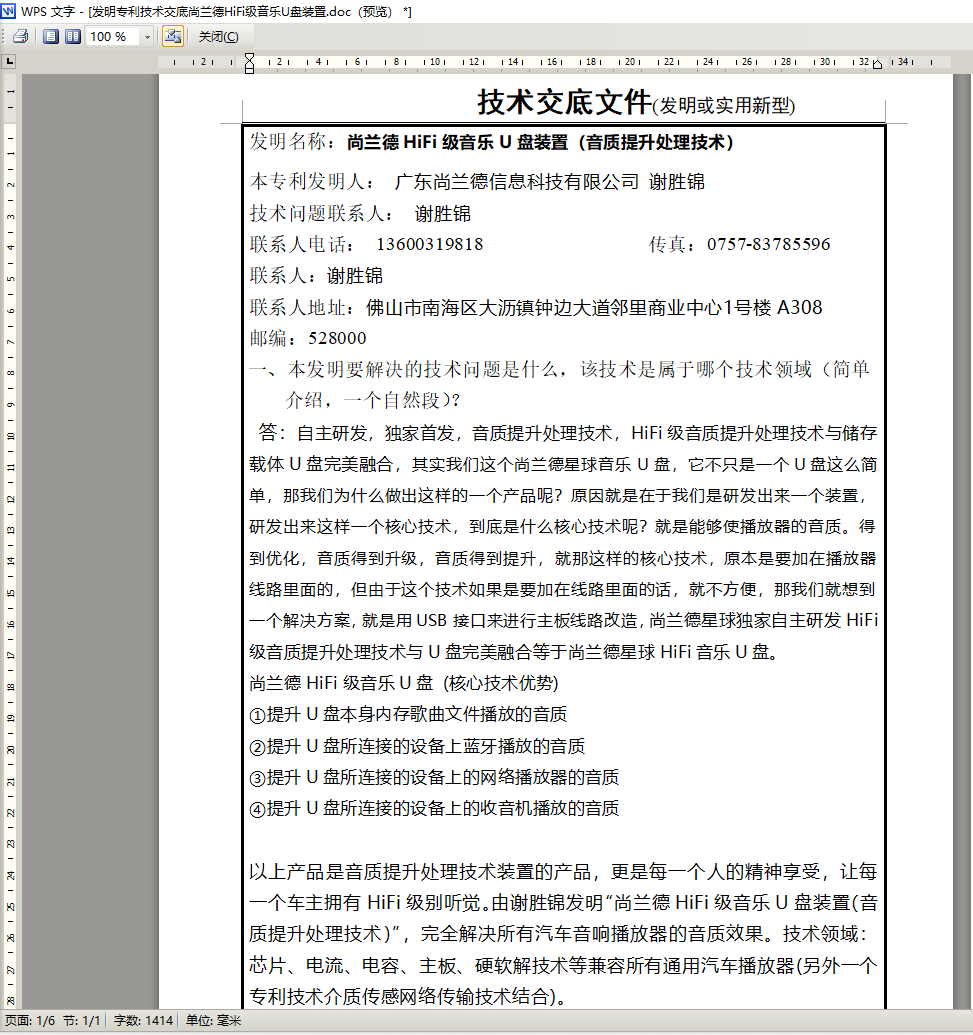Viewport: 973px width, 1035px height.
Task: Click the 100 % zoom input field
Action: [x=112, y=37]
